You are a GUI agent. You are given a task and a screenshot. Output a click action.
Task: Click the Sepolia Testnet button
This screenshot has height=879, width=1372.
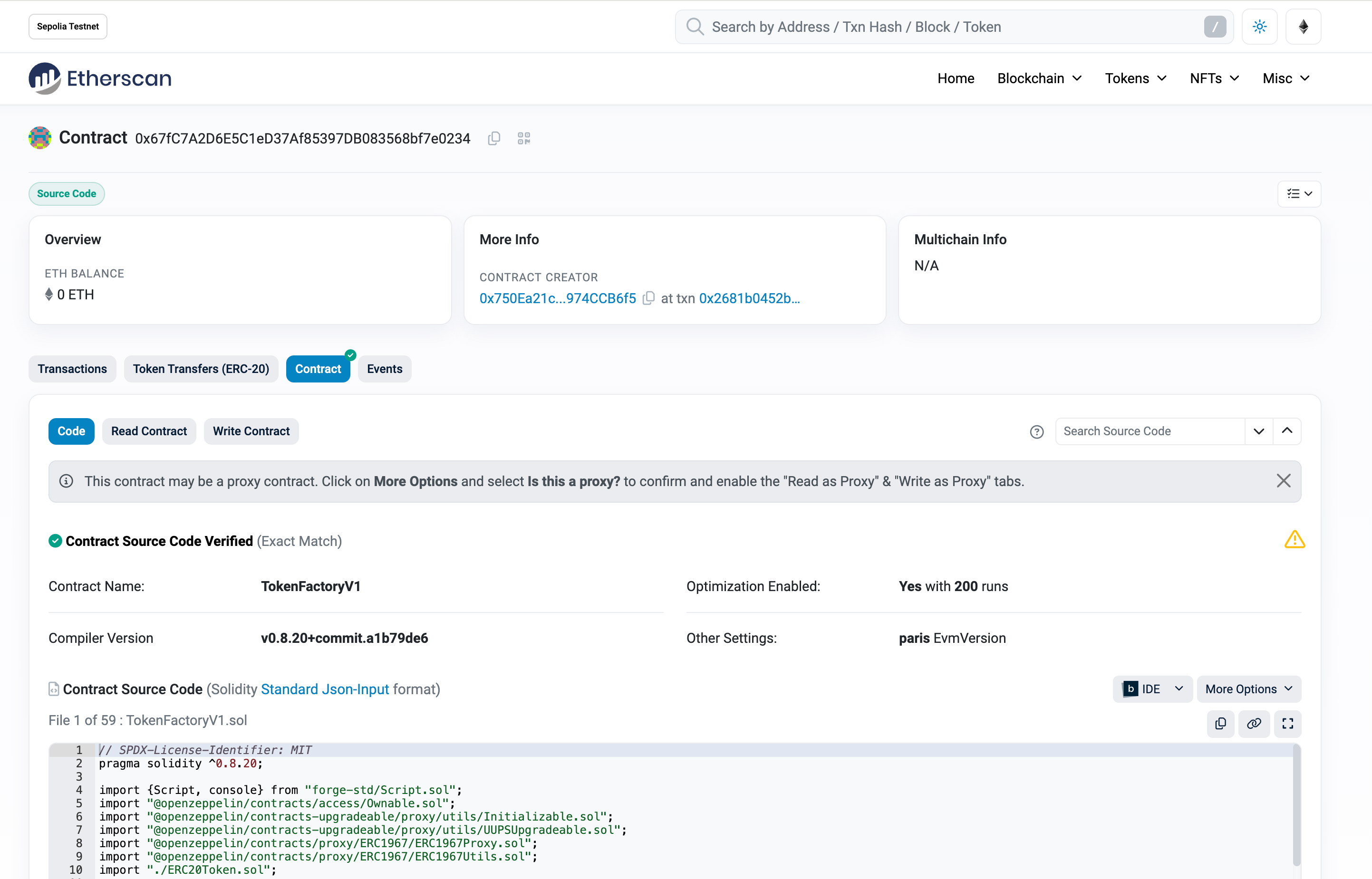[68, 27]
